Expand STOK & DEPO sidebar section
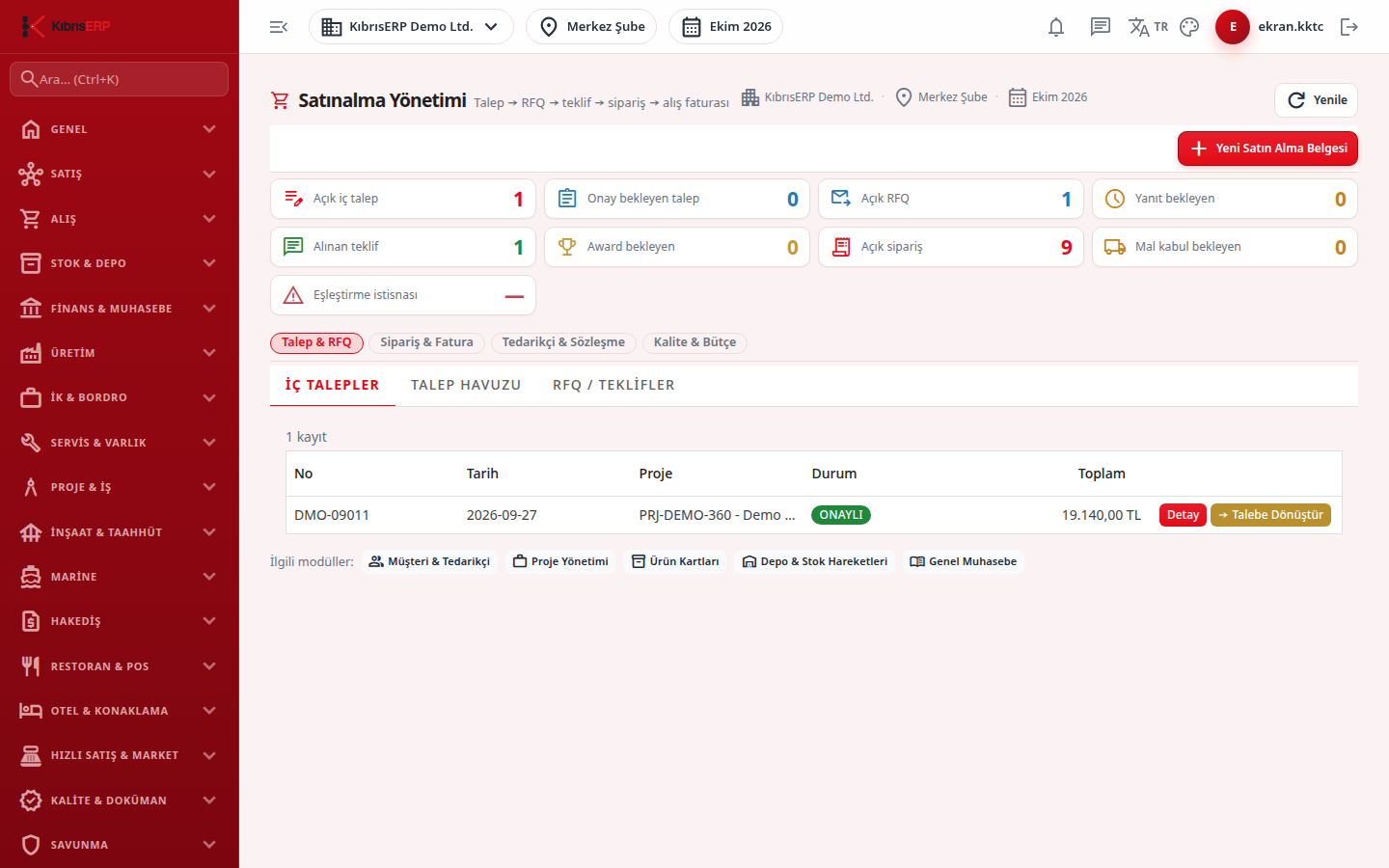Image resolution: width=1389 pixels, height=868 pixels. 120,263
